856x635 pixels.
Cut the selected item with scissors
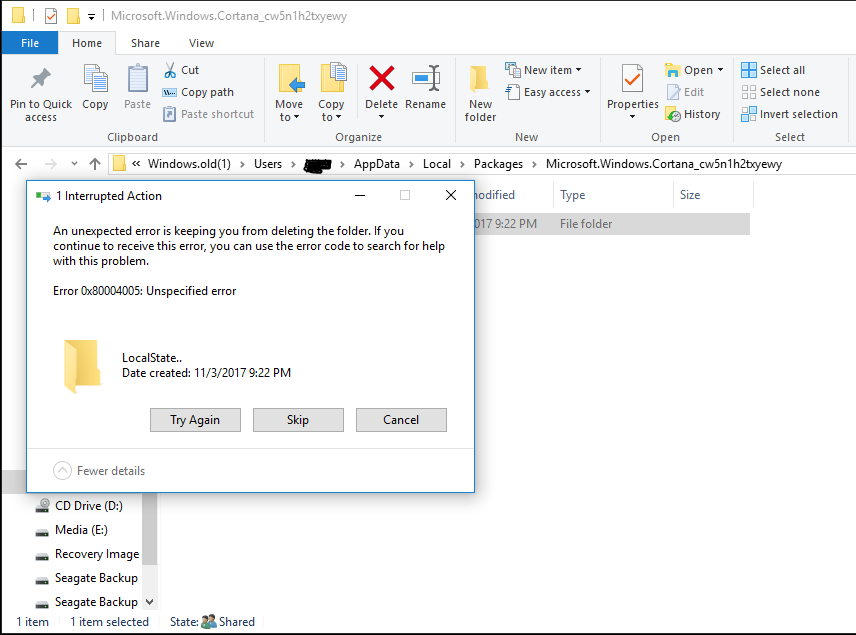(182, 70)
